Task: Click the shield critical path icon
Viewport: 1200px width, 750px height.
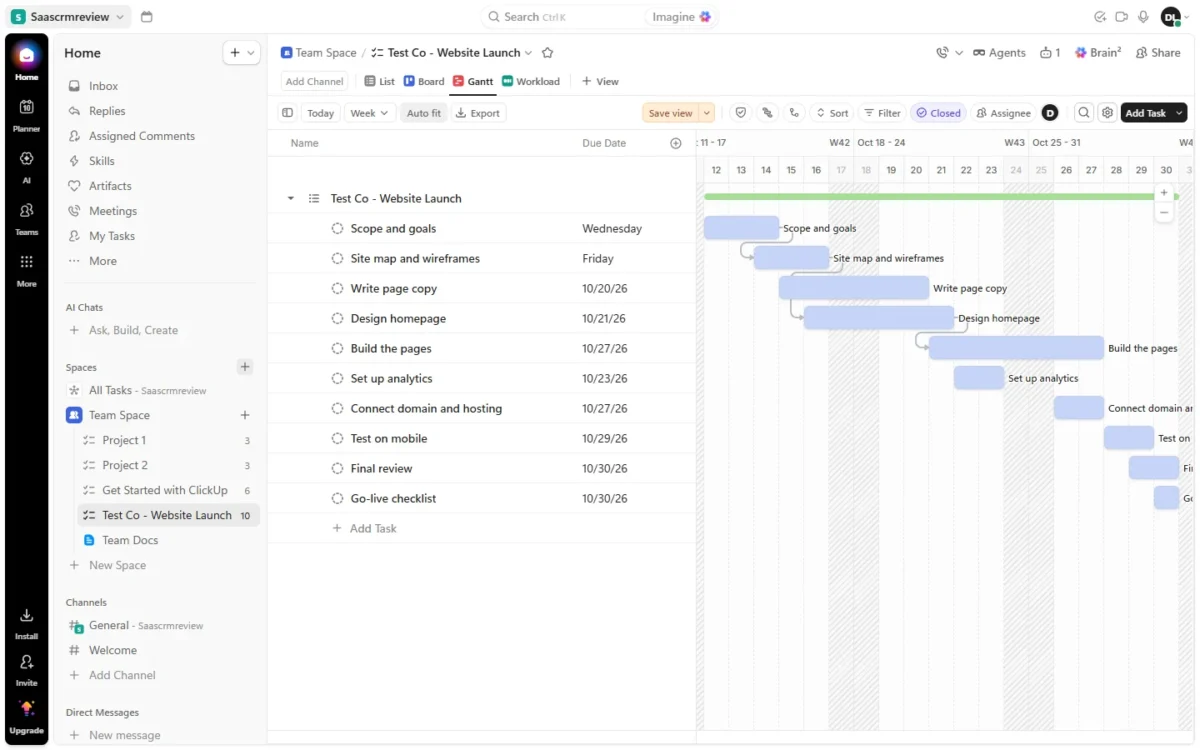Action: (740, 113)
